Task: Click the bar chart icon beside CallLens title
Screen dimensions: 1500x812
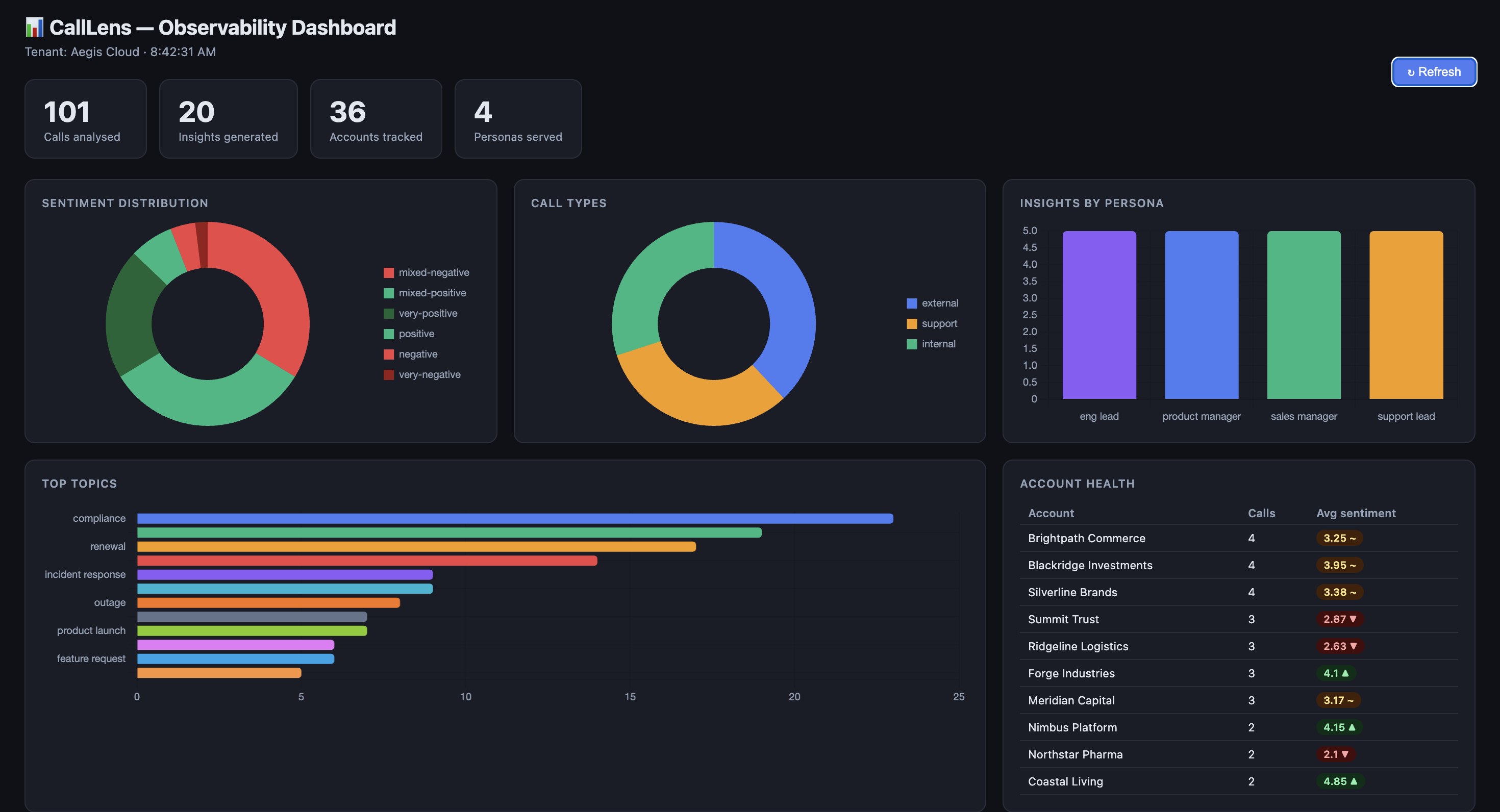Action: point(34,28)
